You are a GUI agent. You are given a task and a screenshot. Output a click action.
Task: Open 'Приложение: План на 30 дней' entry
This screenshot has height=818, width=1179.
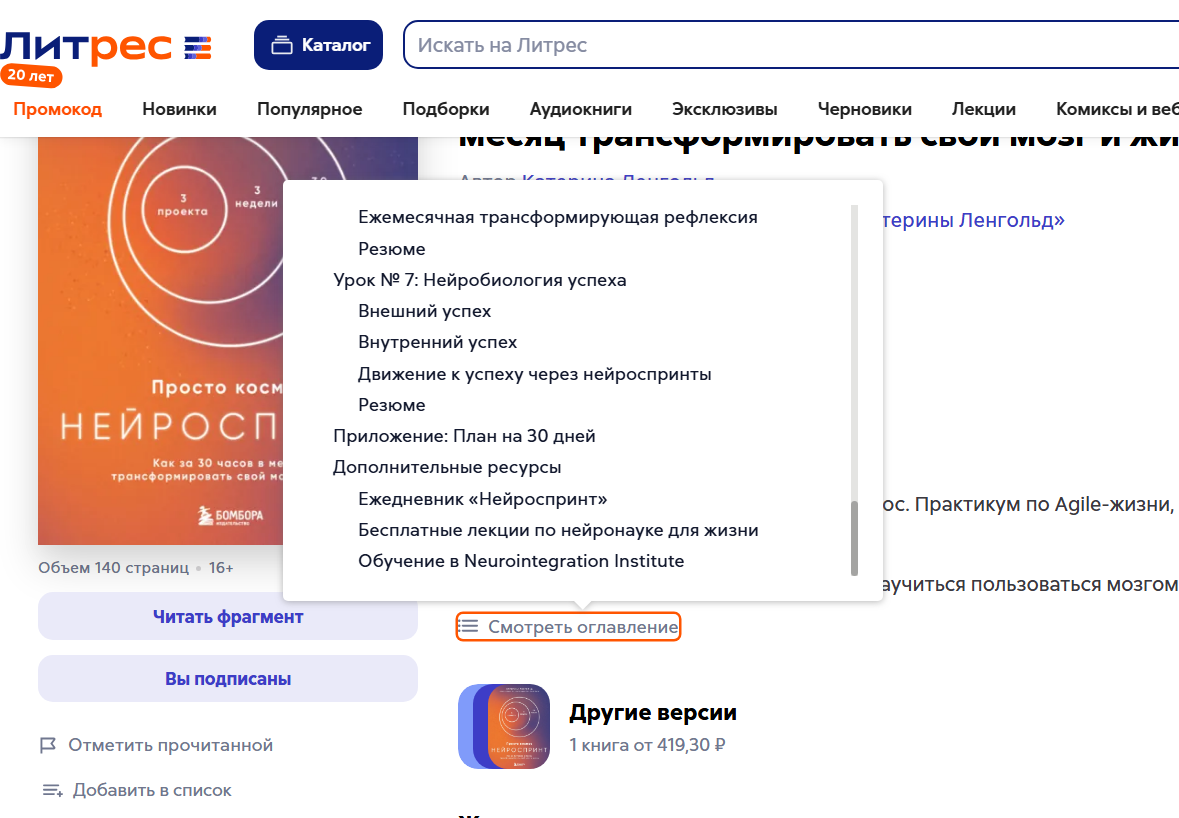pyautogui.click(x=464, y=436)
